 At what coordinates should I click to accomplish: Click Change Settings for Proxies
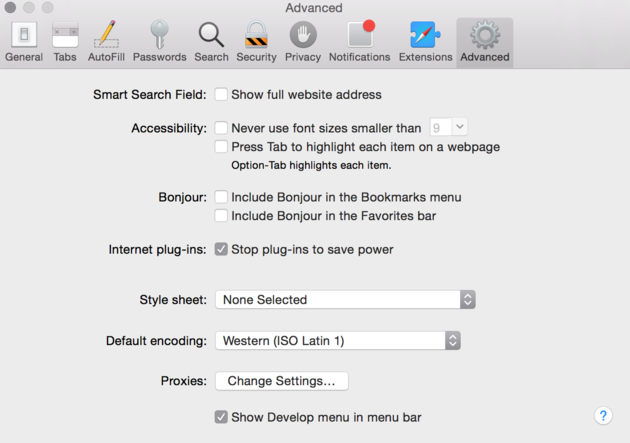282,381
